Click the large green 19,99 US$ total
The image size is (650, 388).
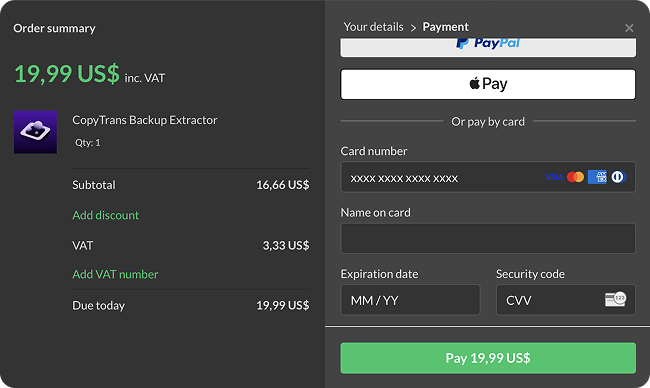[x=67, y=74]
